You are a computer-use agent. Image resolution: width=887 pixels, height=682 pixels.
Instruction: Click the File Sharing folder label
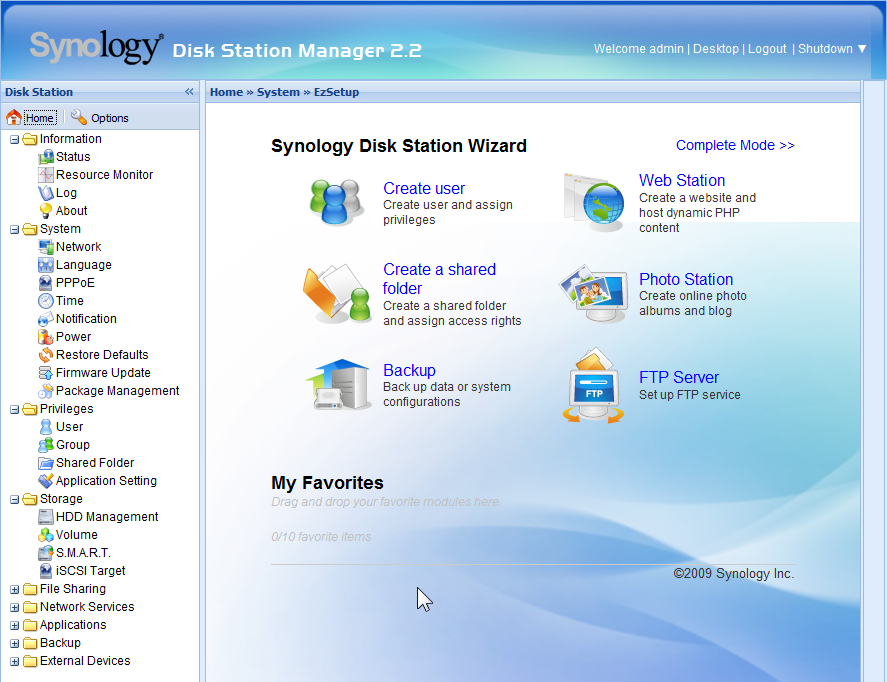[x=72, y=589]
